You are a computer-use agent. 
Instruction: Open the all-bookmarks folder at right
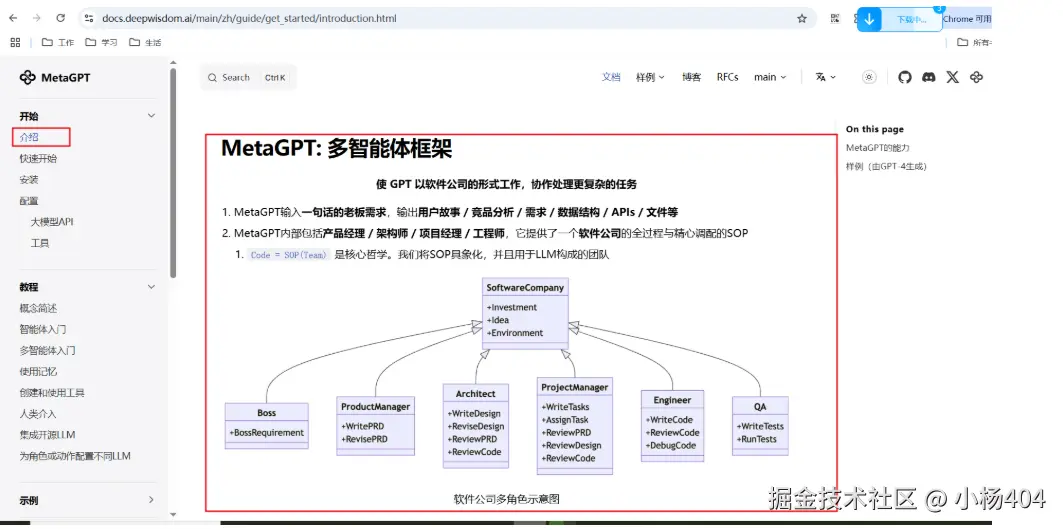[974, 42]
